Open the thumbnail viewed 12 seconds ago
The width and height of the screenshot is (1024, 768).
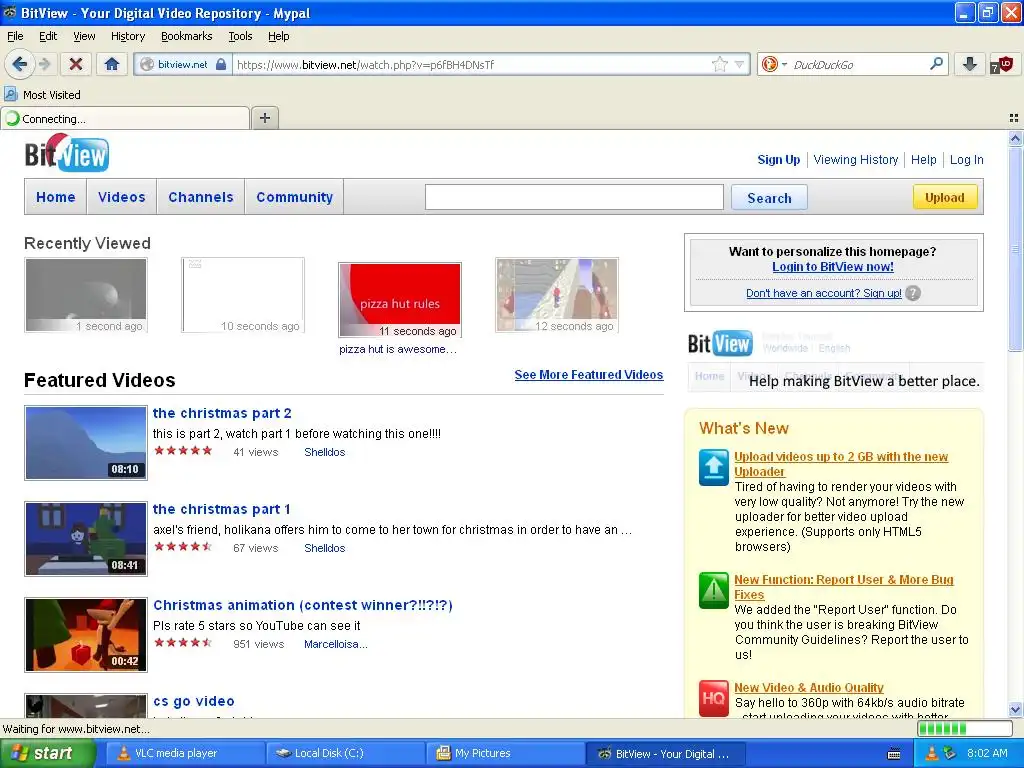556,295
